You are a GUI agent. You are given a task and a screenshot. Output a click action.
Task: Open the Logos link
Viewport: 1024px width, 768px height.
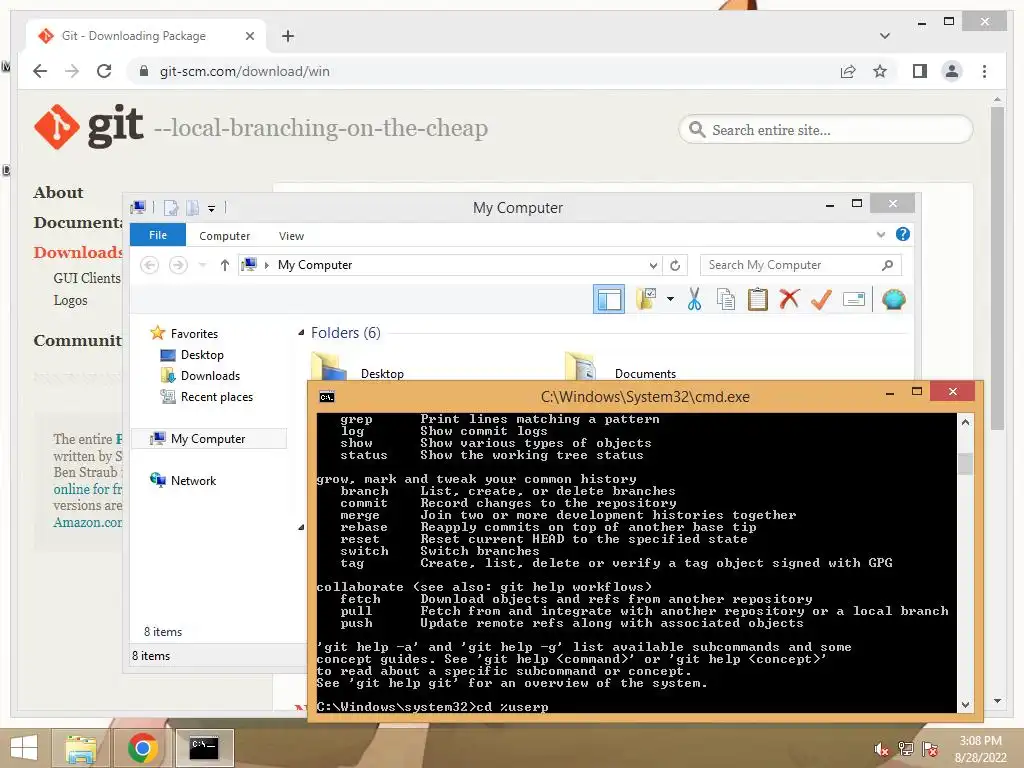(70, 300)
